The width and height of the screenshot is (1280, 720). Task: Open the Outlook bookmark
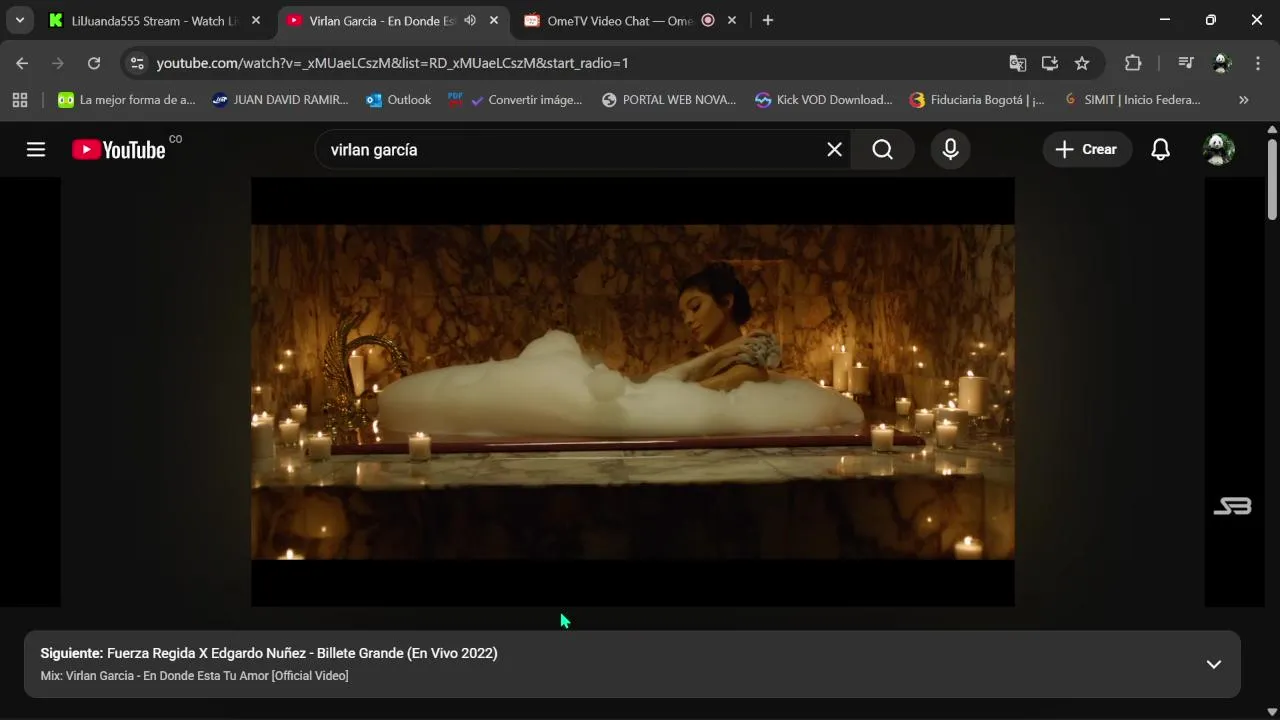click(x=399, y=100)
